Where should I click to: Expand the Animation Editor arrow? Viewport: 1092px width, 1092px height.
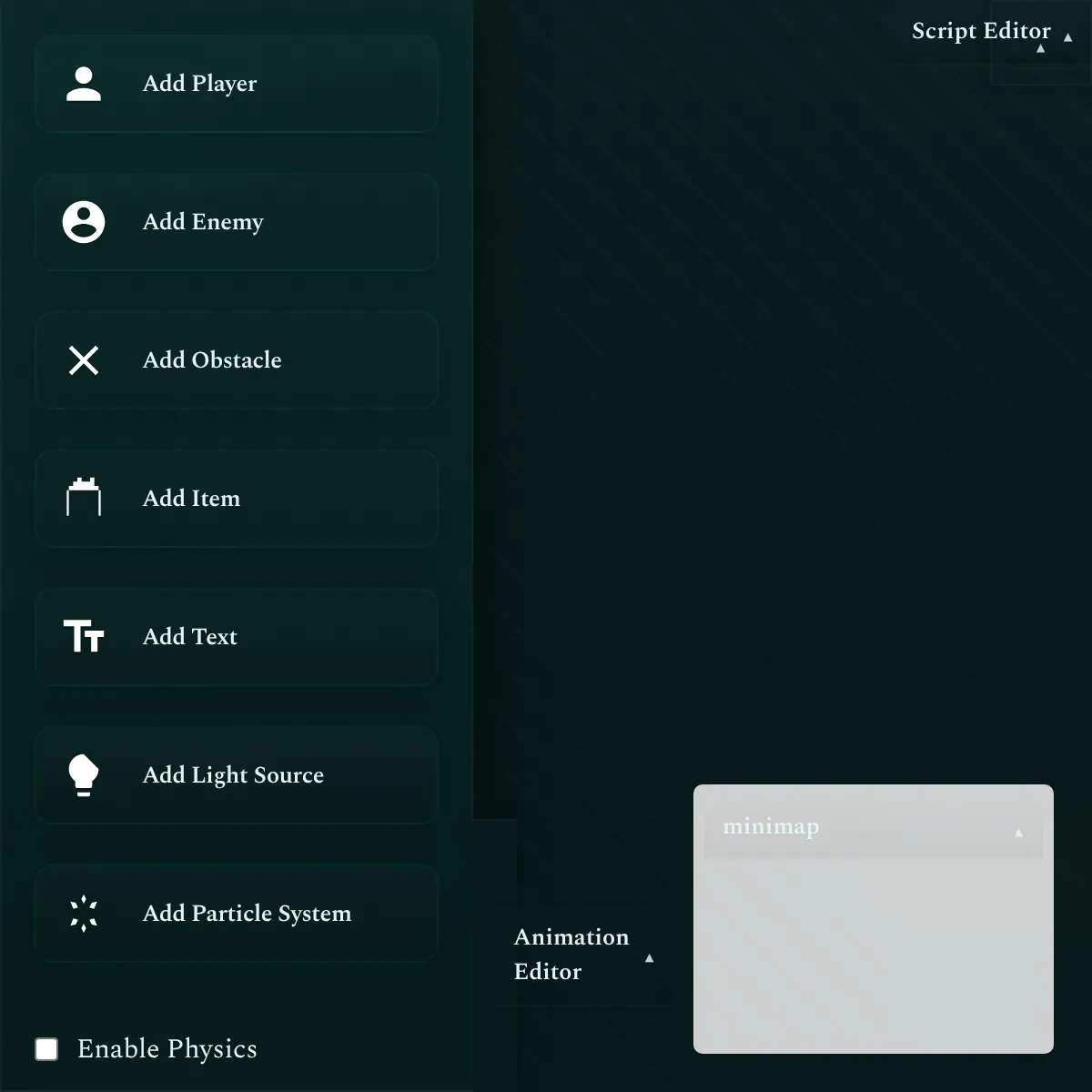649,957
